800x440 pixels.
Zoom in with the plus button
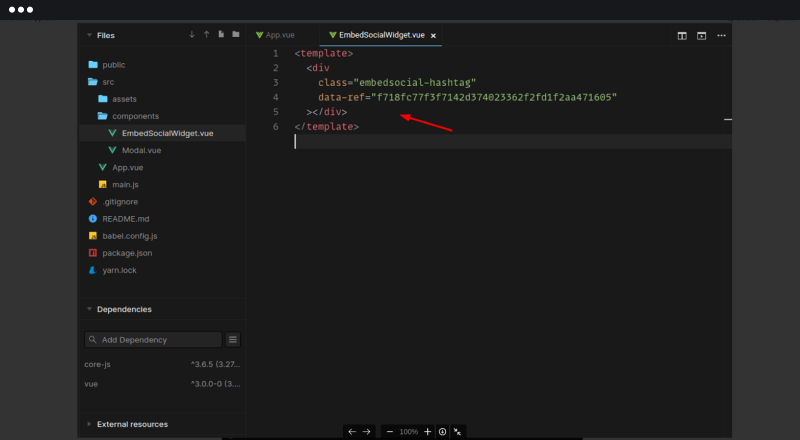[x=428, y=432]
